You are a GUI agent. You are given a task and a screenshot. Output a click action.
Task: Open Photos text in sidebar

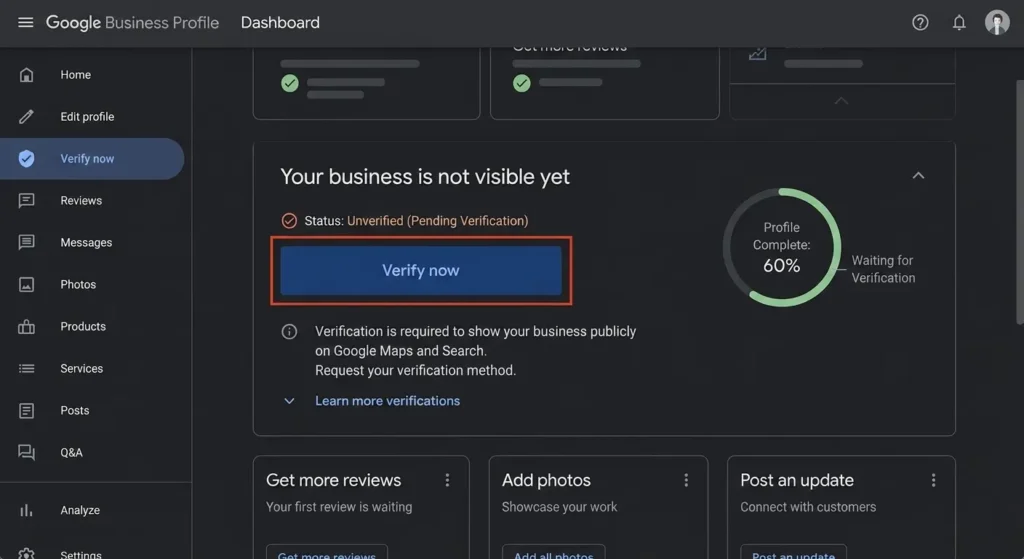(78, 285)
